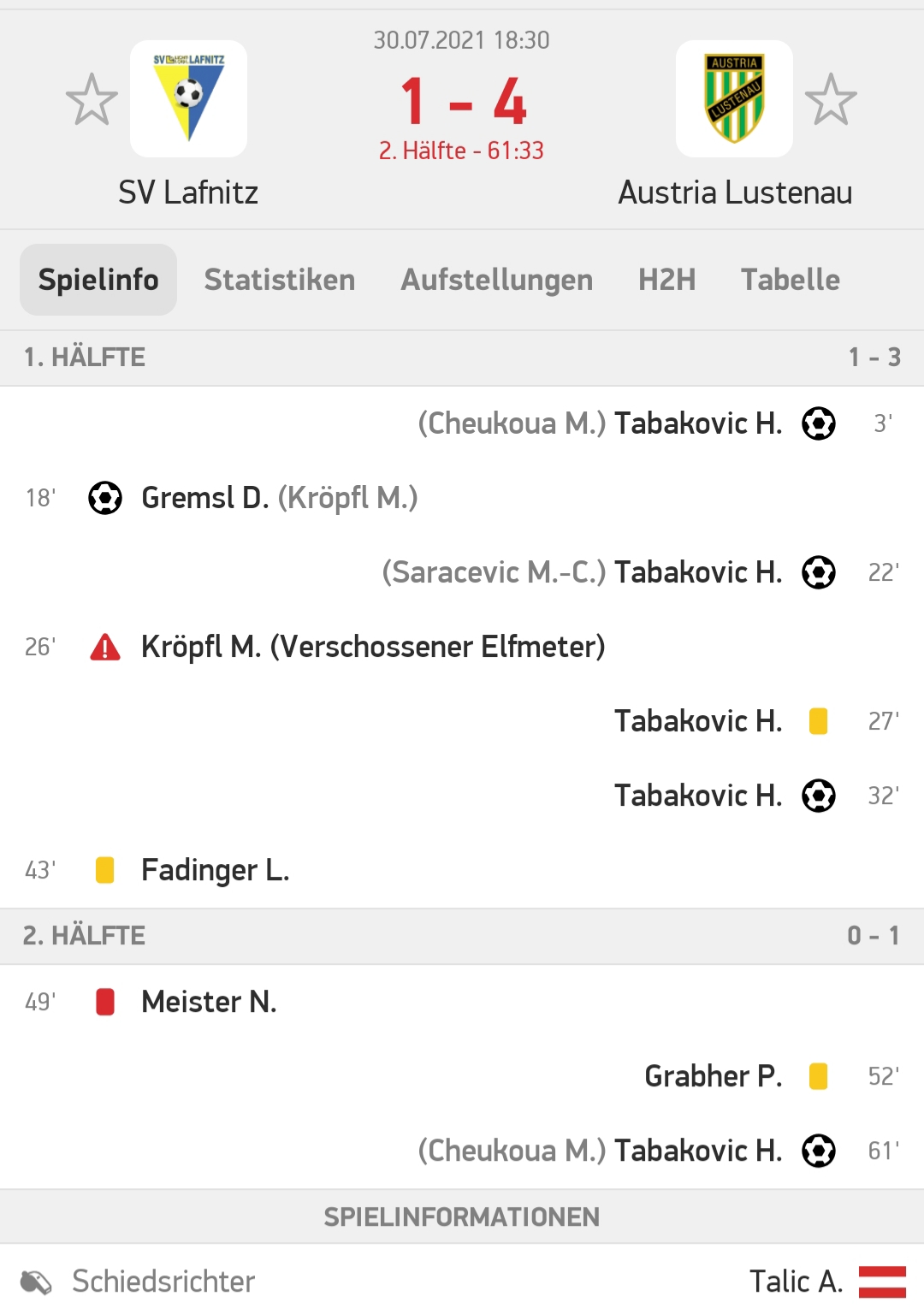The image size is (924, 1314).
Task: Open the Aufstellungen tab
Action: click(497, 280)
